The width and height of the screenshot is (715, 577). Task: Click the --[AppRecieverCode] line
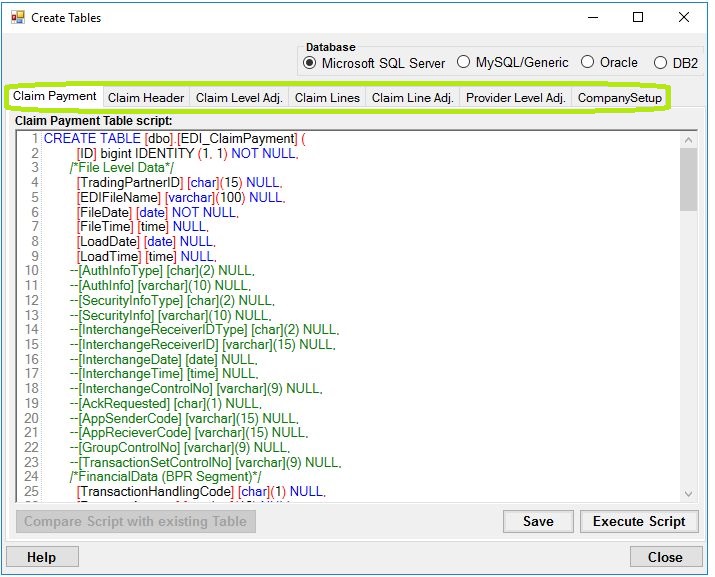(x=189, y=432)
